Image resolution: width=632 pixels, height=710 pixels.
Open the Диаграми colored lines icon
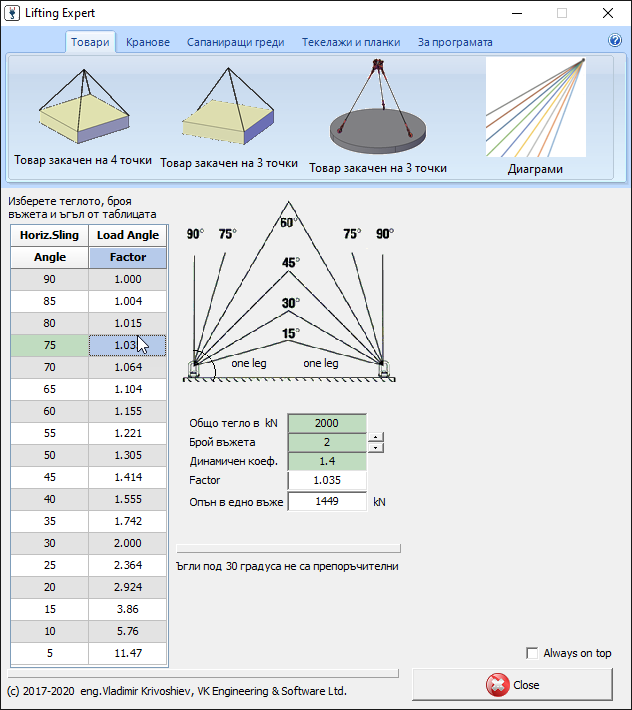(x=535, y=108)
